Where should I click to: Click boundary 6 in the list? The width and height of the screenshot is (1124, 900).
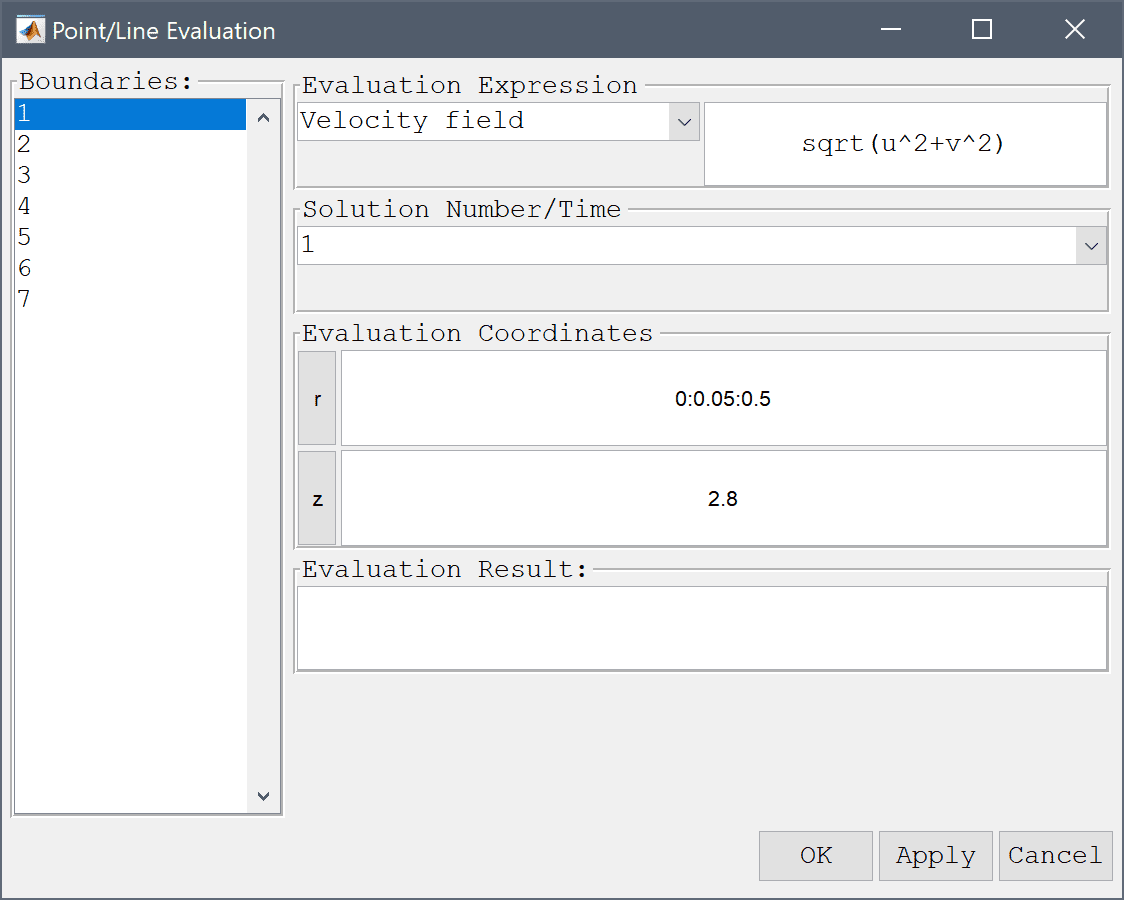point(130,269)
